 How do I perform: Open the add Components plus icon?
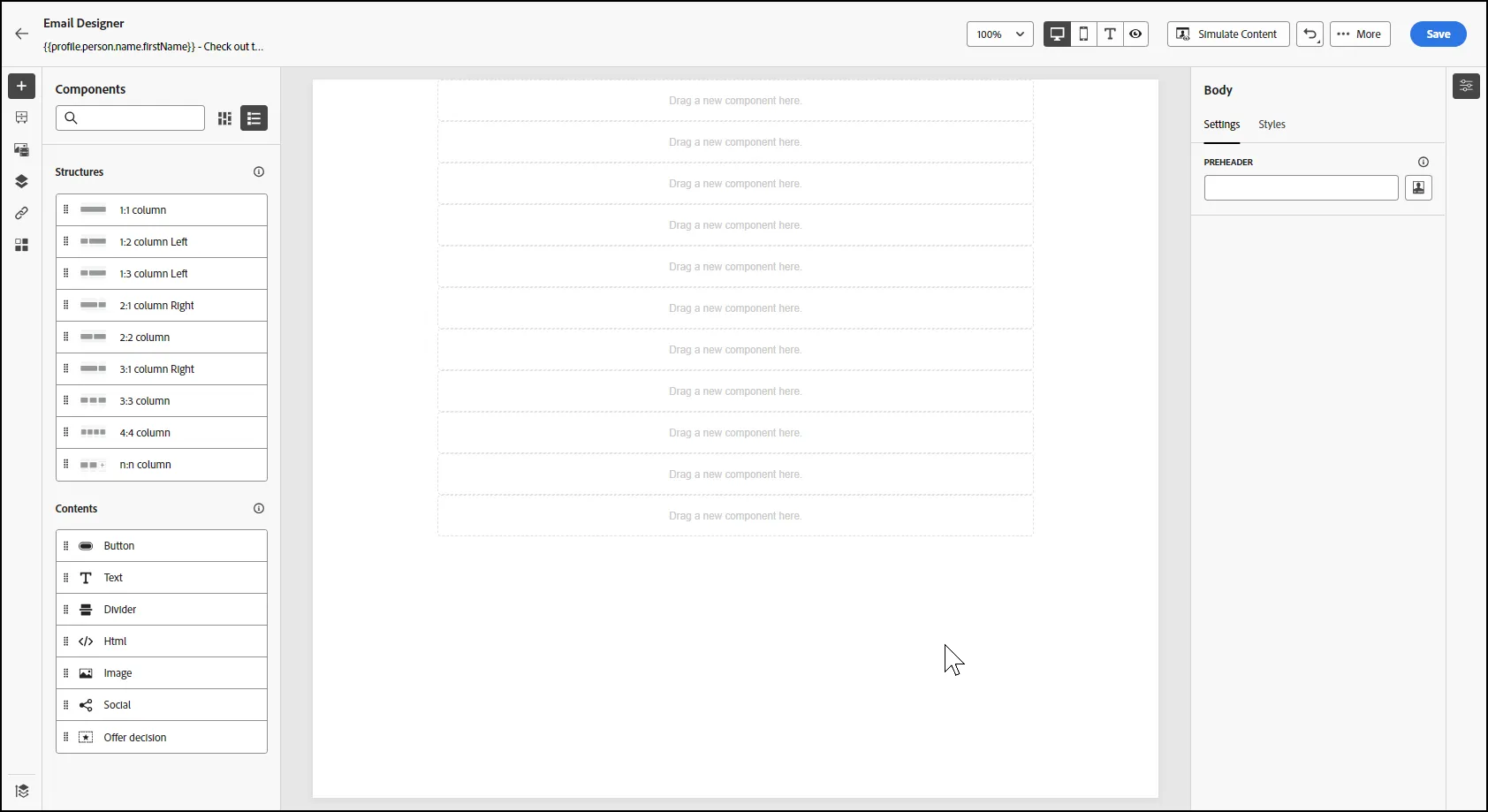point(22,86)
